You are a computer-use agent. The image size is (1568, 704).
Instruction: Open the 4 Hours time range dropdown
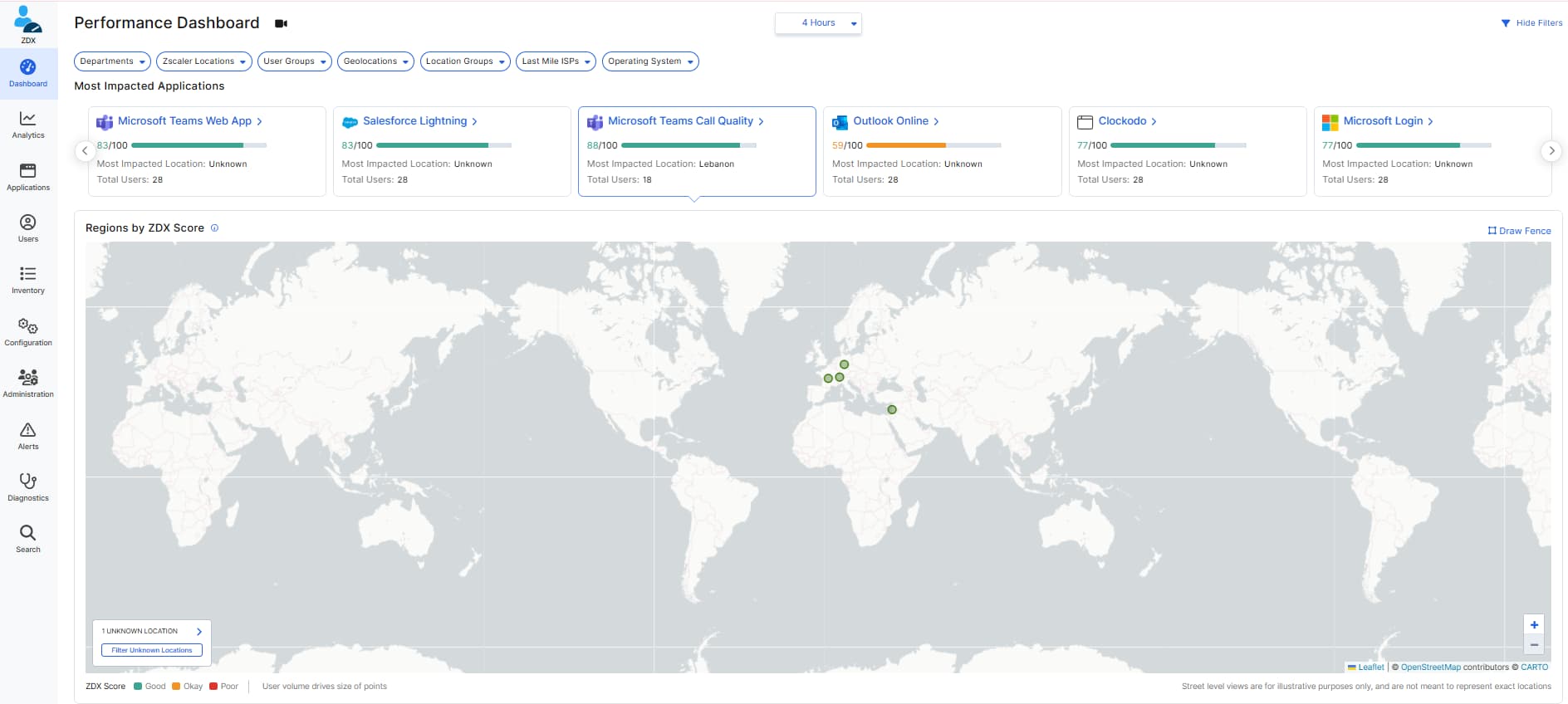(818, 23)
